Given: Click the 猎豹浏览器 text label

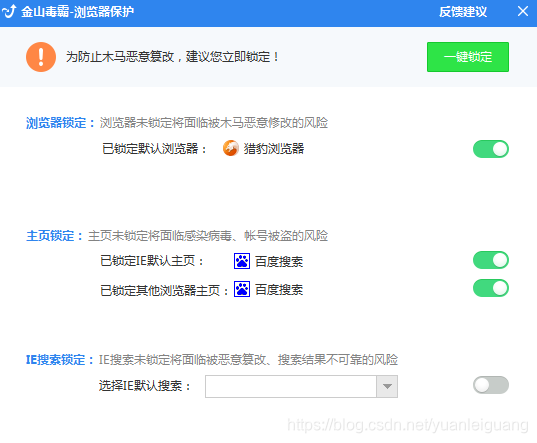Looking at the screenshot, I should click(274, 149).
